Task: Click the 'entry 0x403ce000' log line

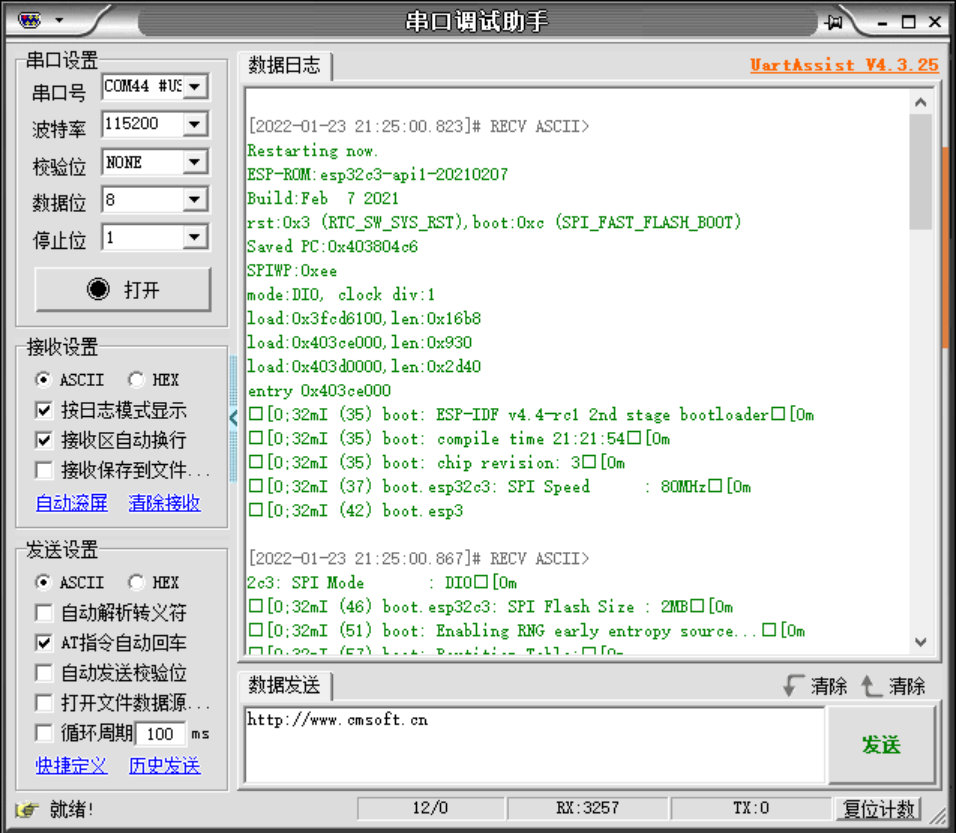Action: point(319,391)
